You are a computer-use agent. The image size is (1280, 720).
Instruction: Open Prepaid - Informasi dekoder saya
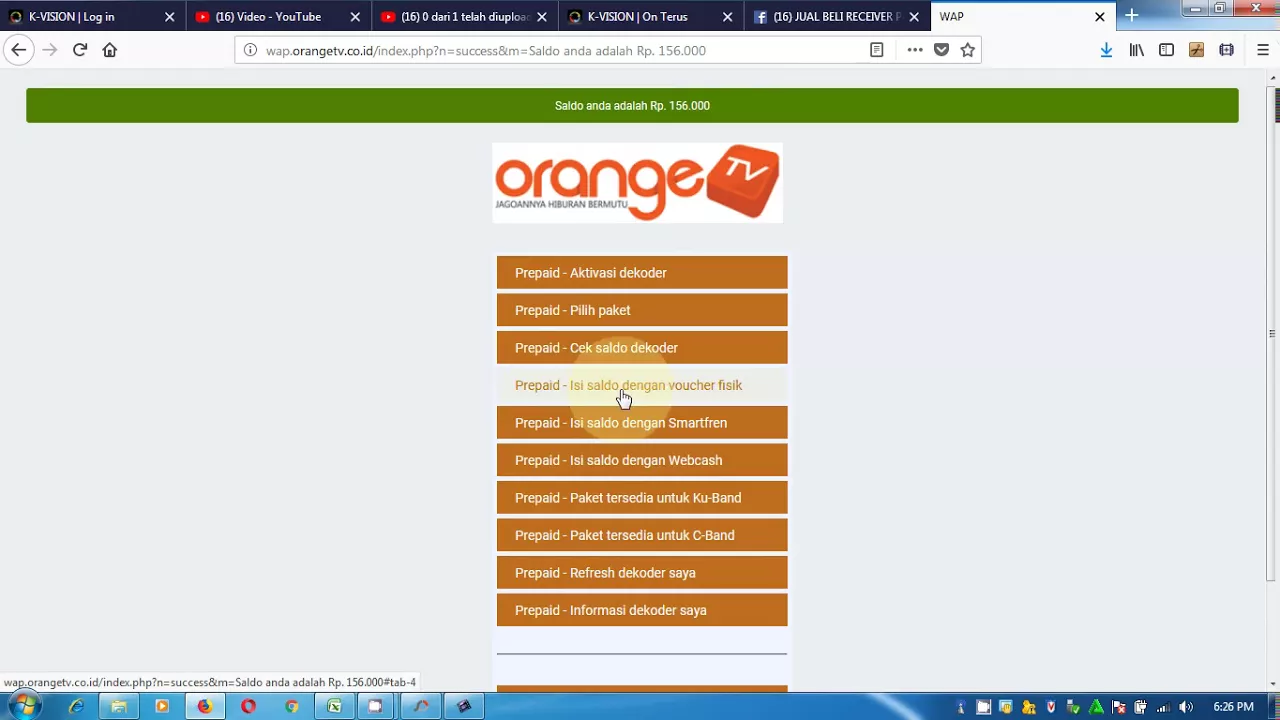(x=642, y=610)
